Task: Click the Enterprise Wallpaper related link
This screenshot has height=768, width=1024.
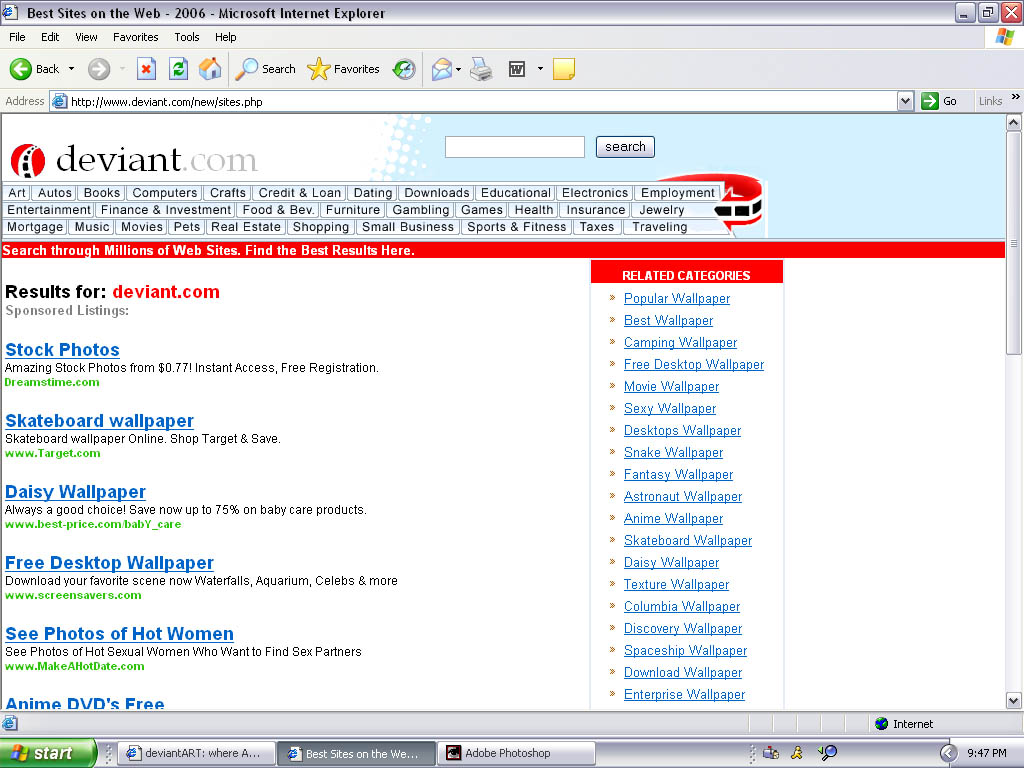Action: tap(684, 694)
